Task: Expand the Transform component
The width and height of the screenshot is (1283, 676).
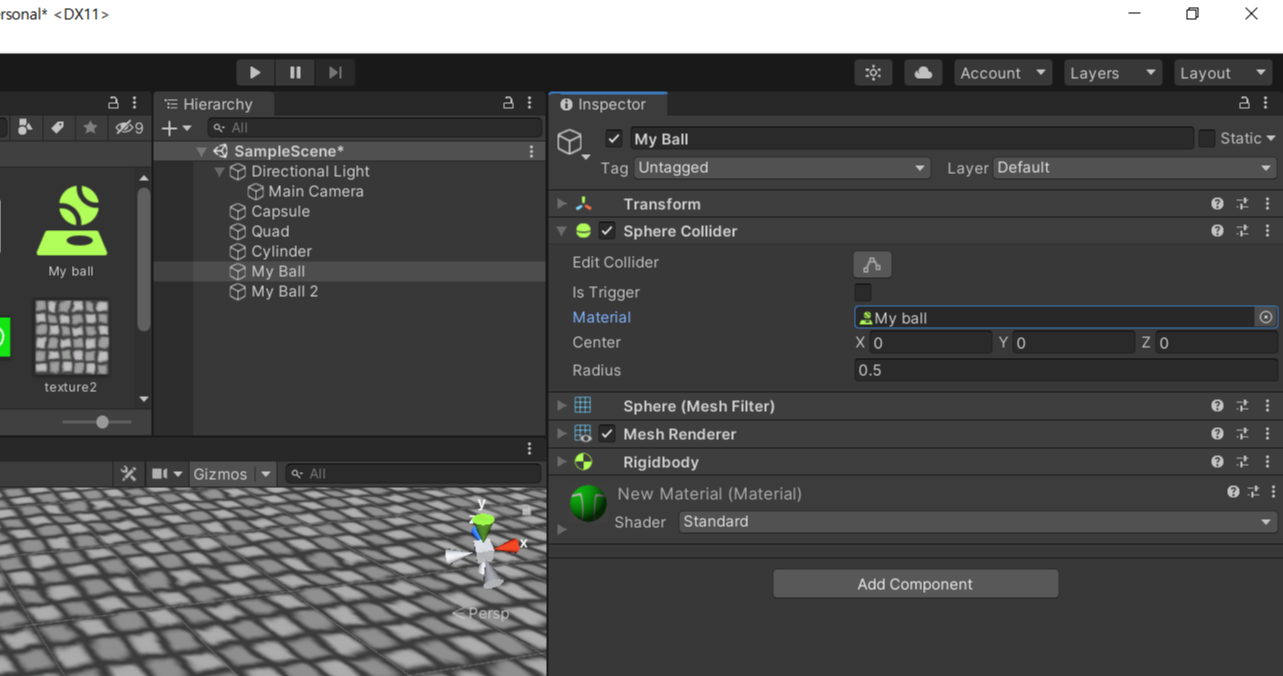Action: tap(562, 204)
